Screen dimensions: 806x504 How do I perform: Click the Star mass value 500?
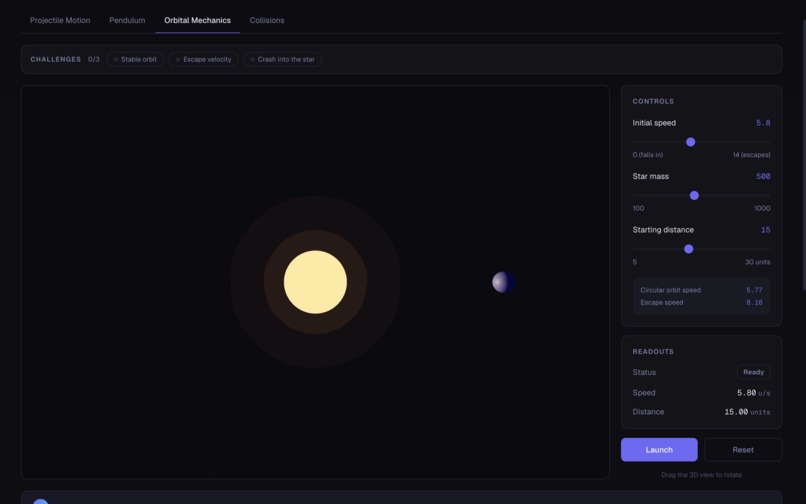pyautogui.click(x=763, y=176)
